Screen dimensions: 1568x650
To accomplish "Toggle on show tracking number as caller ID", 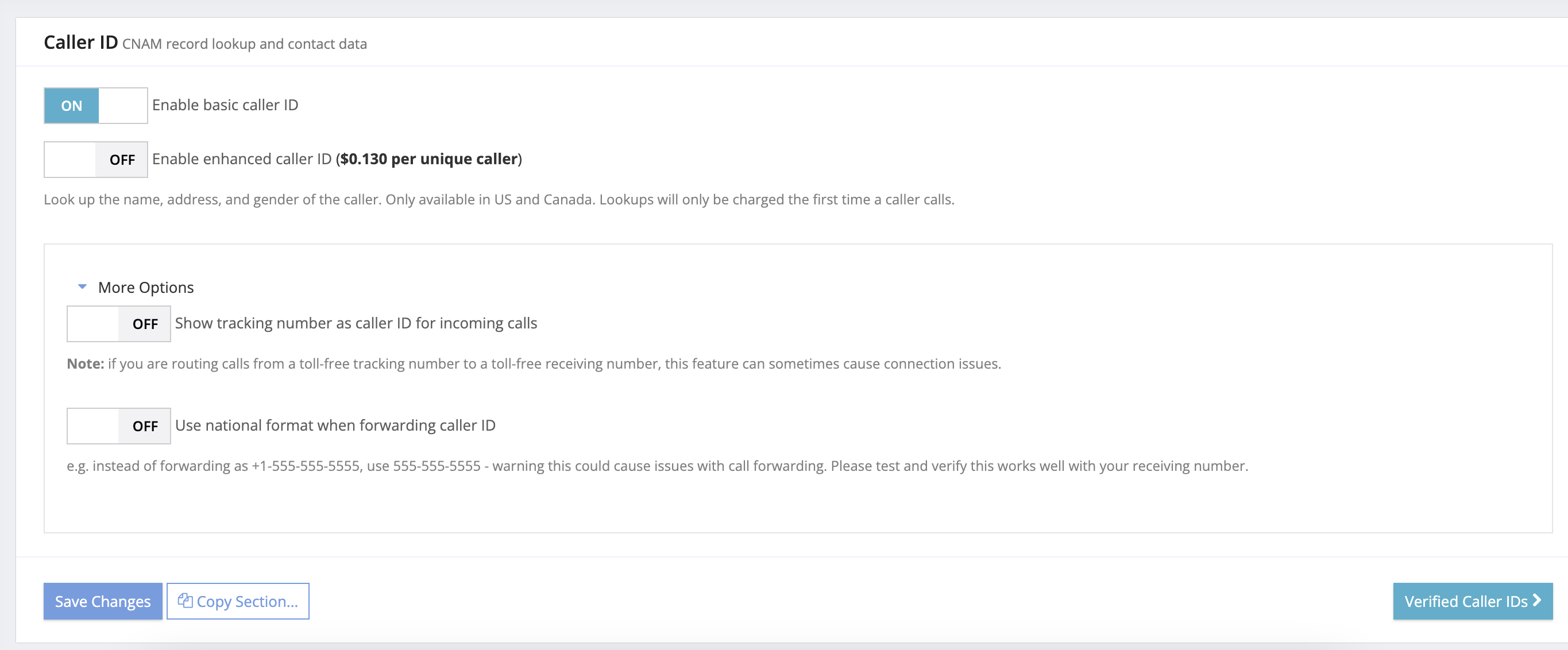I will click(x=119, y=324).
